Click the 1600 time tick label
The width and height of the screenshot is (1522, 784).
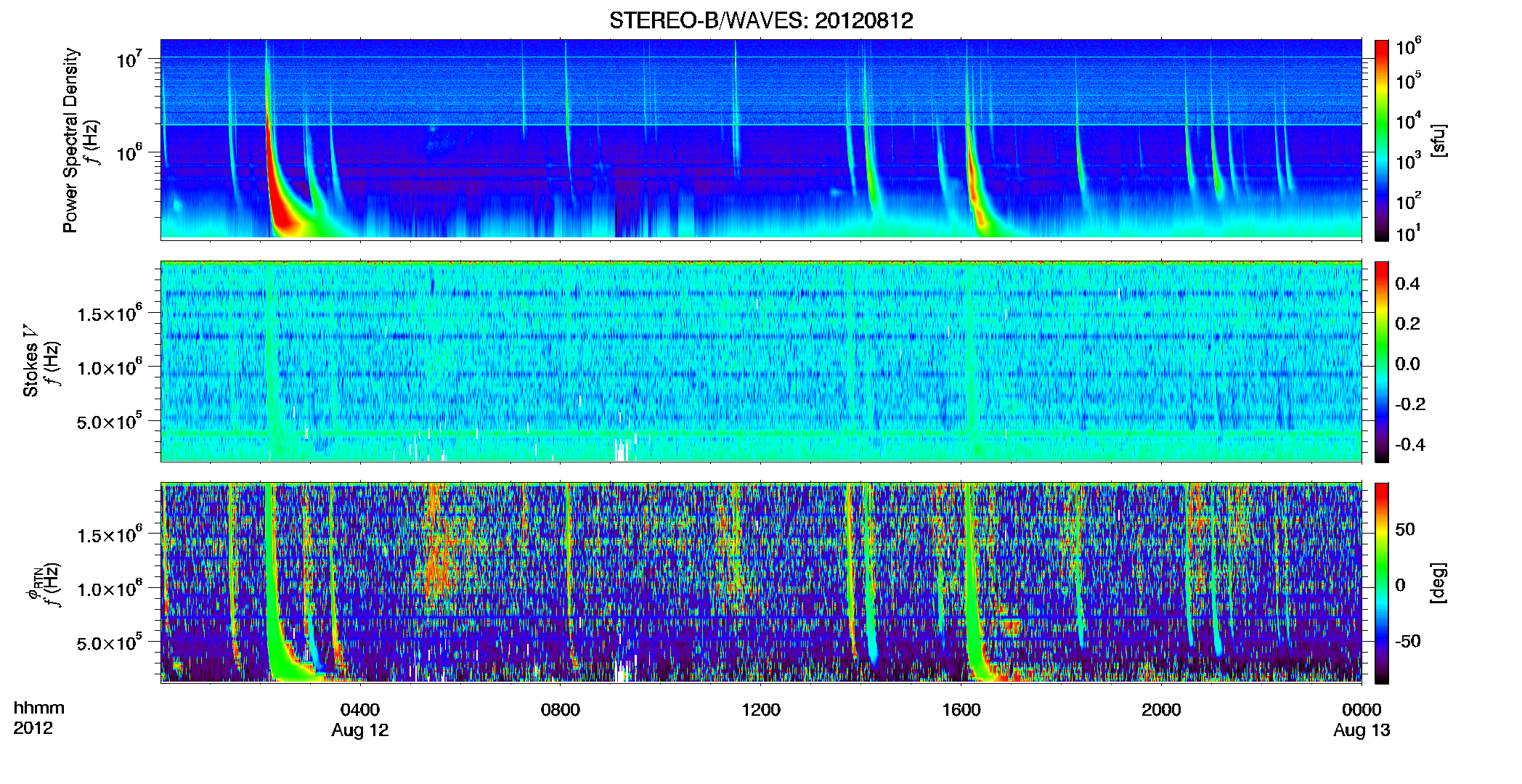[961, 710]
